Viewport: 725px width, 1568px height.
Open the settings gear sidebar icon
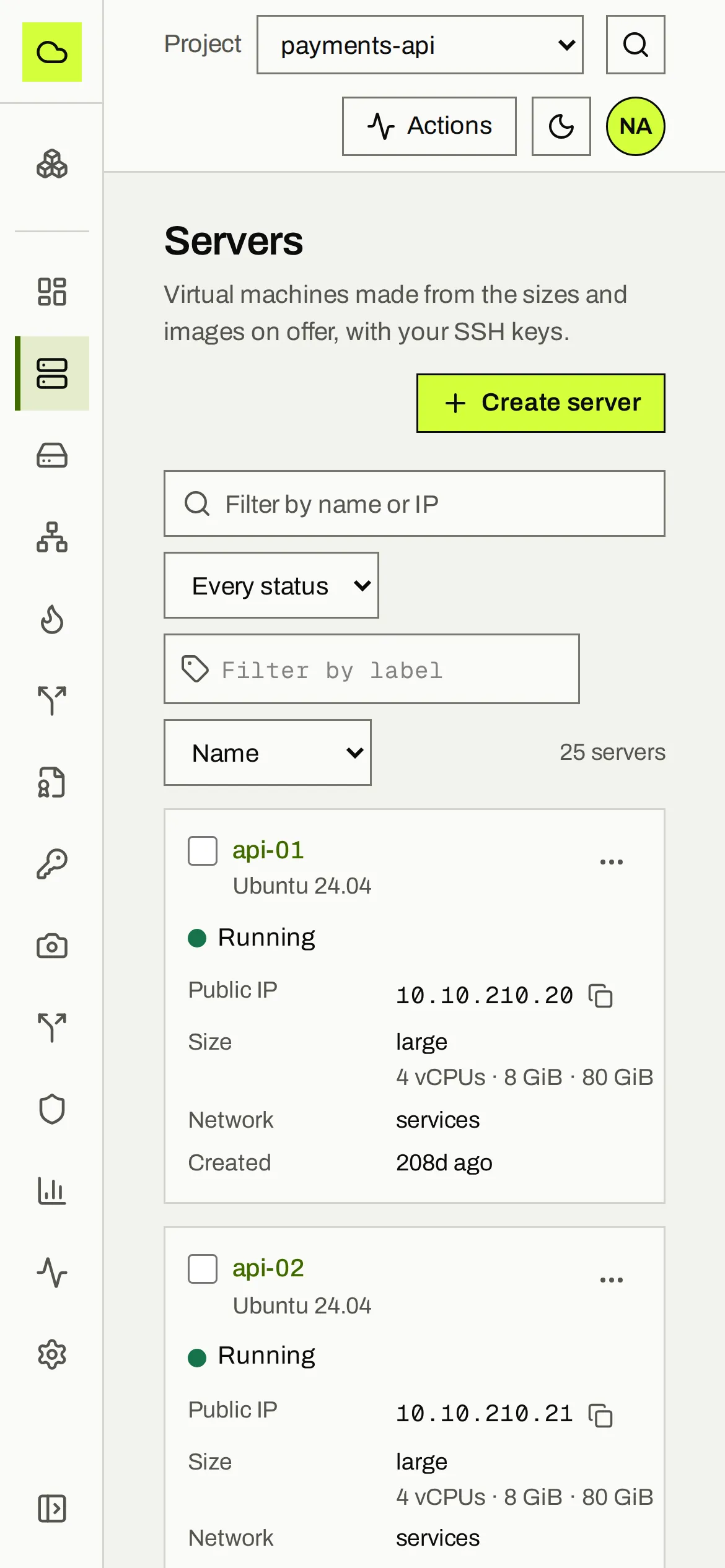[52, 1354]
